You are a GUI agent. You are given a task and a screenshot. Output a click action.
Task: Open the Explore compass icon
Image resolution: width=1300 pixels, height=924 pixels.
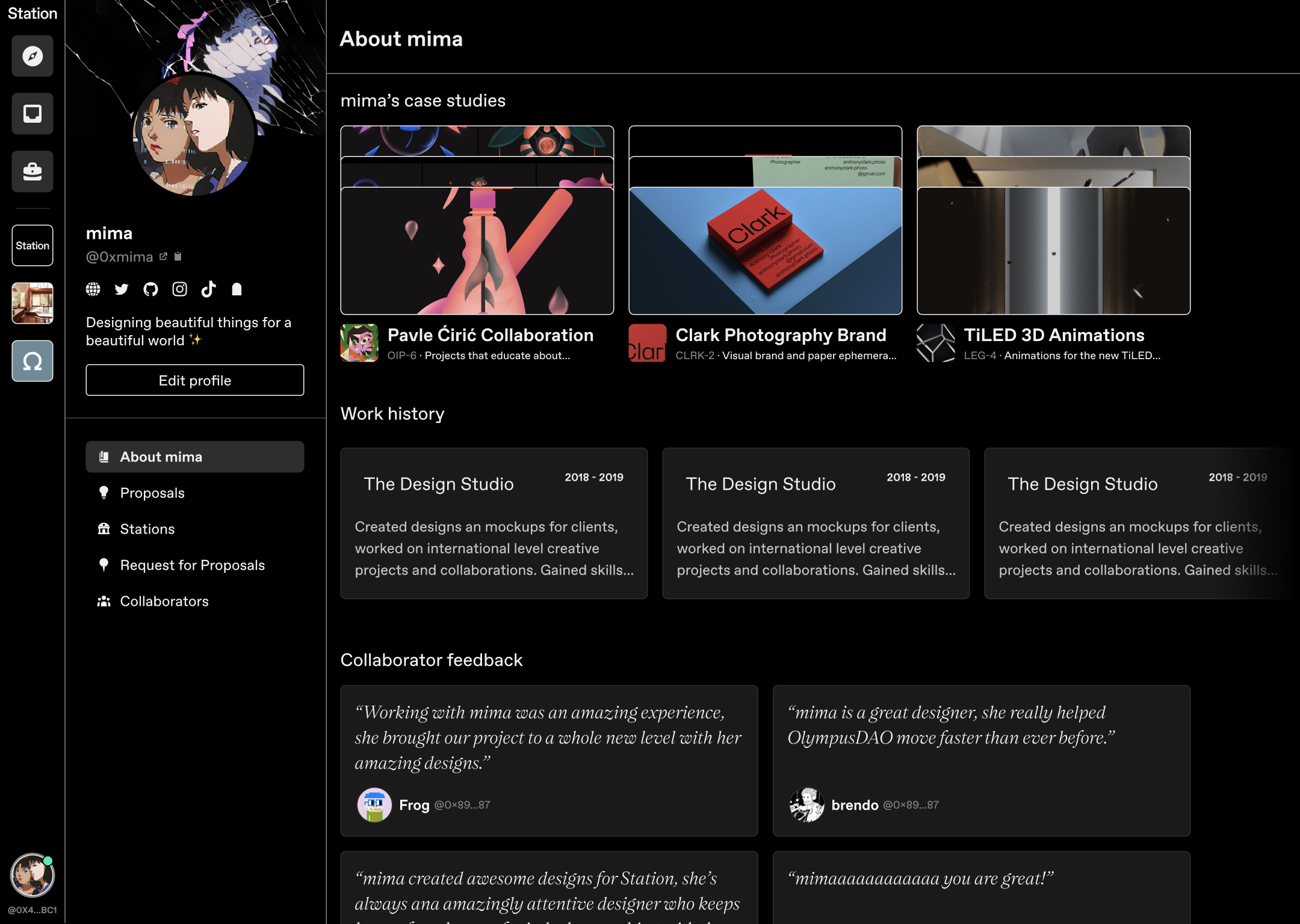pos(32,56)
